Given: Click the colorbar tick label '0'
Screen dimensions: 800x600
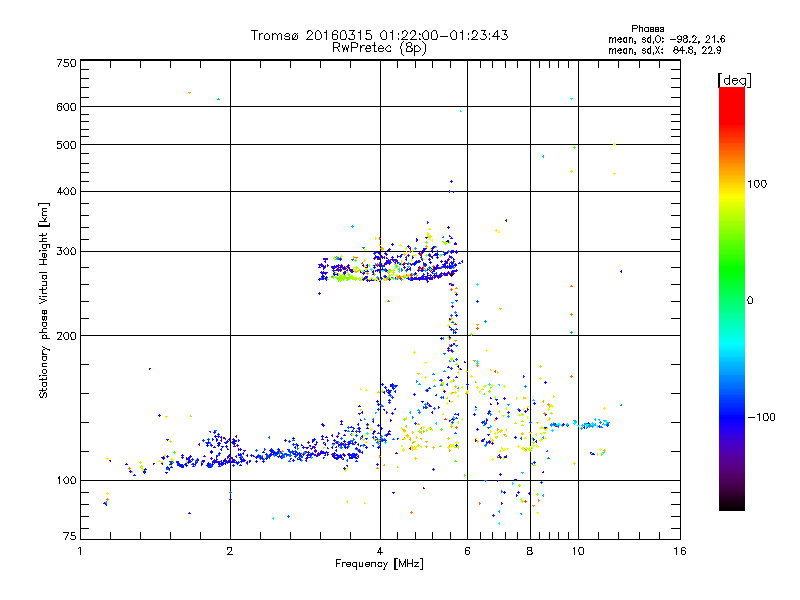Looking at the screenshot, I should 750,301.
